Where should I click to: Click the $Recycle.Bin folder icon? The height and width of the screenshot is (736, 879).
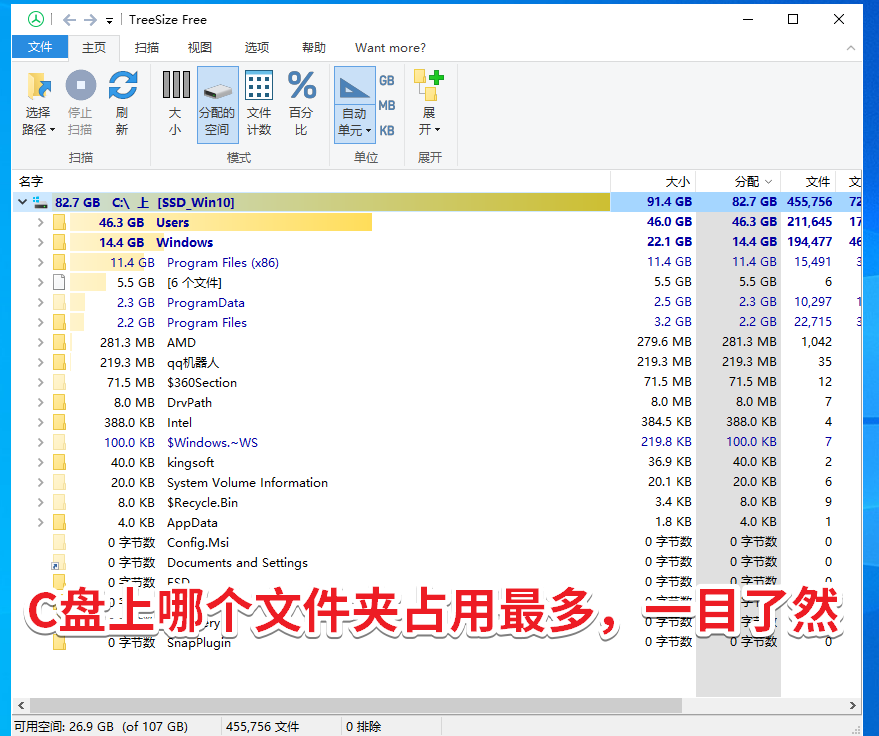pos(59,503)
